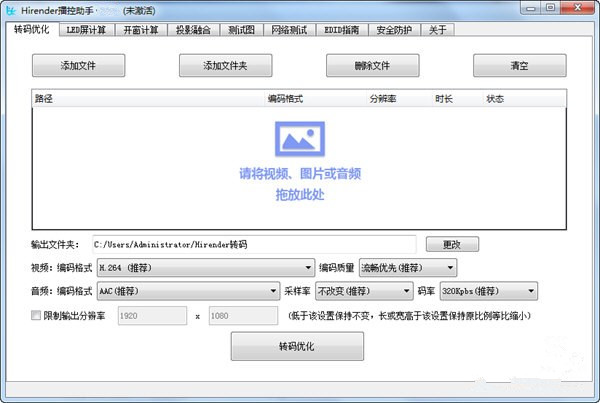This screenshot has width=600, height=403.
Task: Click the app icon in title bar
Action: click(x=13, y=10)
